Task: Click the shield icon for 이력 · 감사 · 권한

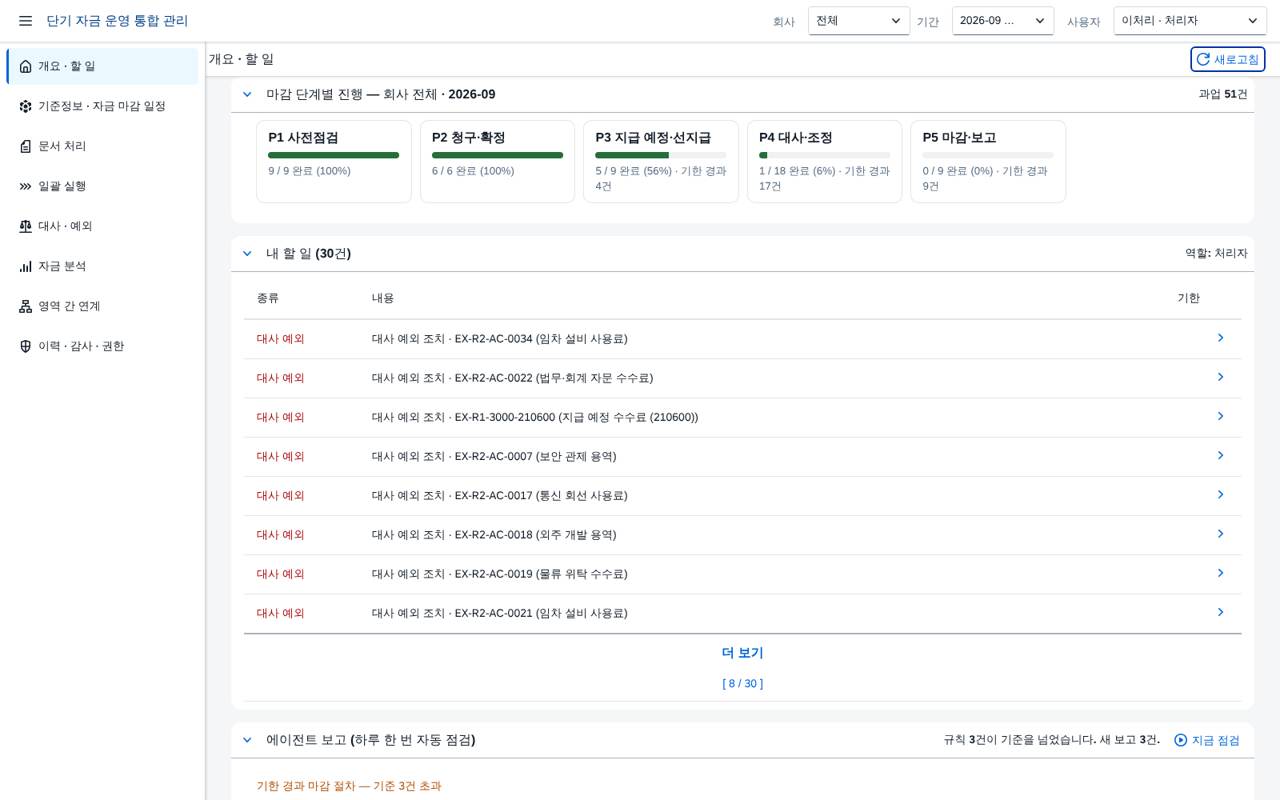Action: (26, 346)
